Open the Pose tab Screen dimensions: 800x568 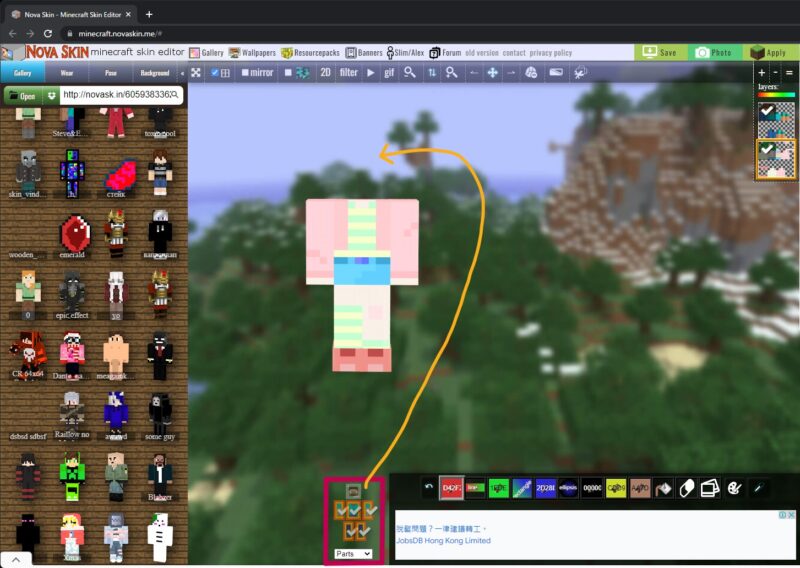coord(111,73)
